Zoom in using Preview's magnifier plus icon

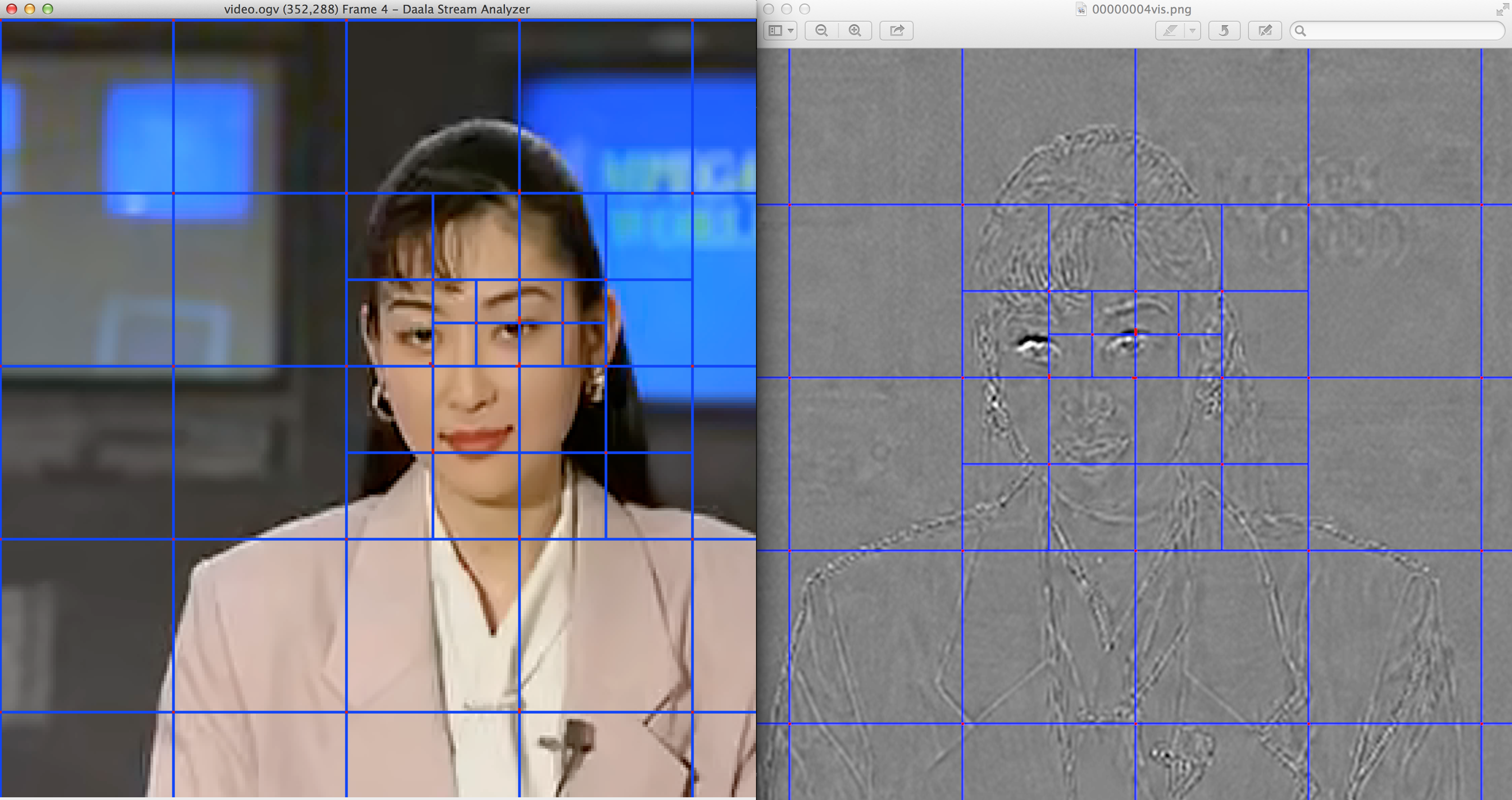[855, 31]
